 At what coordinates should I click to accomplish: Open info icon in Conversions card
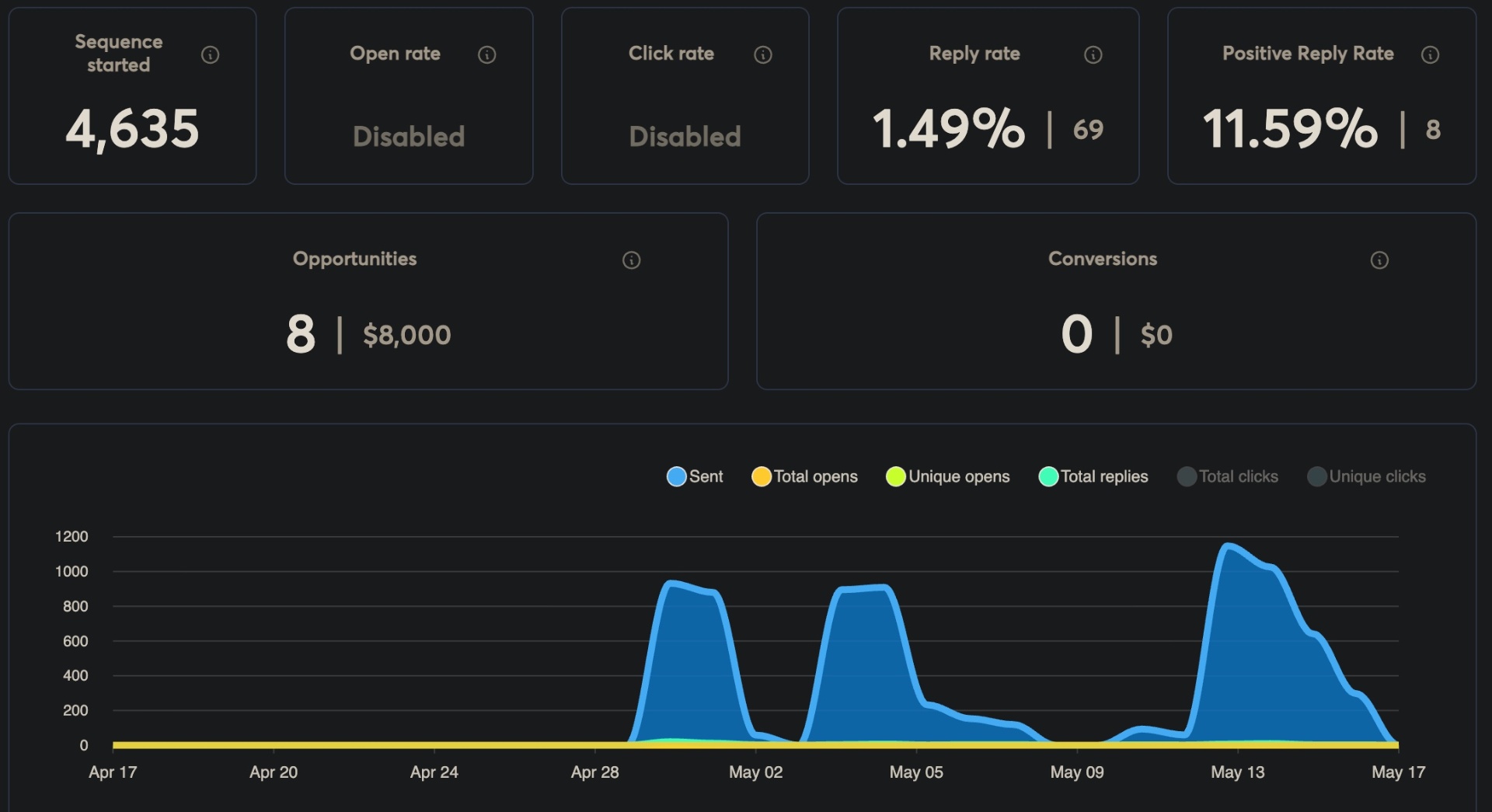(1379, 260)
